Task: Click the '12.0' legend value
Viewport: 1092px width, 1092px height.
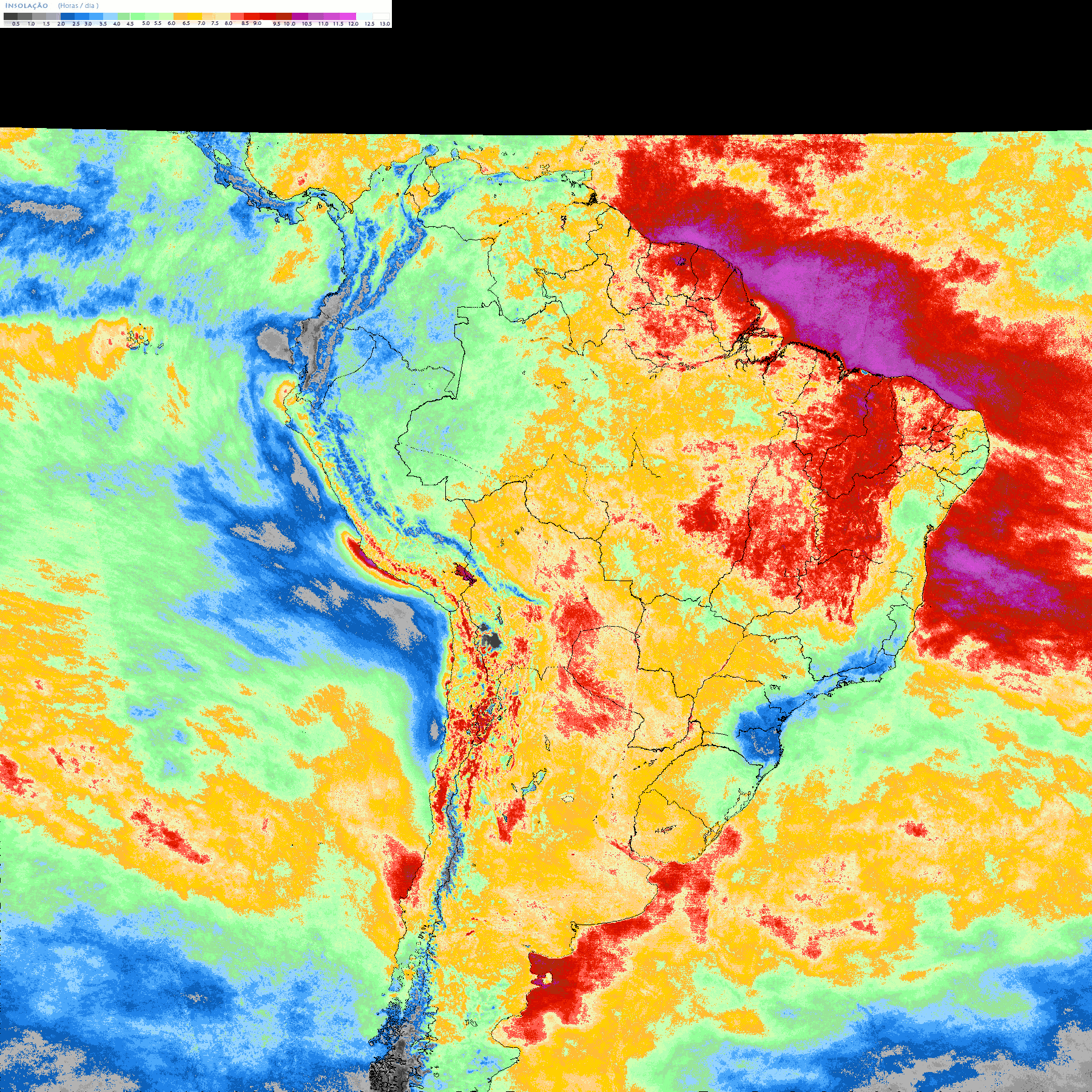Action: [x=353, y=24]
